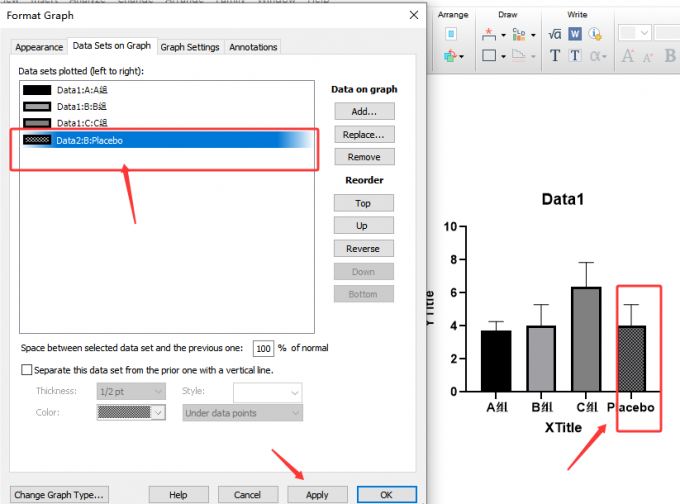Viewport: 680px width, 504px height.
Task: Click the Add... button
Action: (x=364, y=111)
